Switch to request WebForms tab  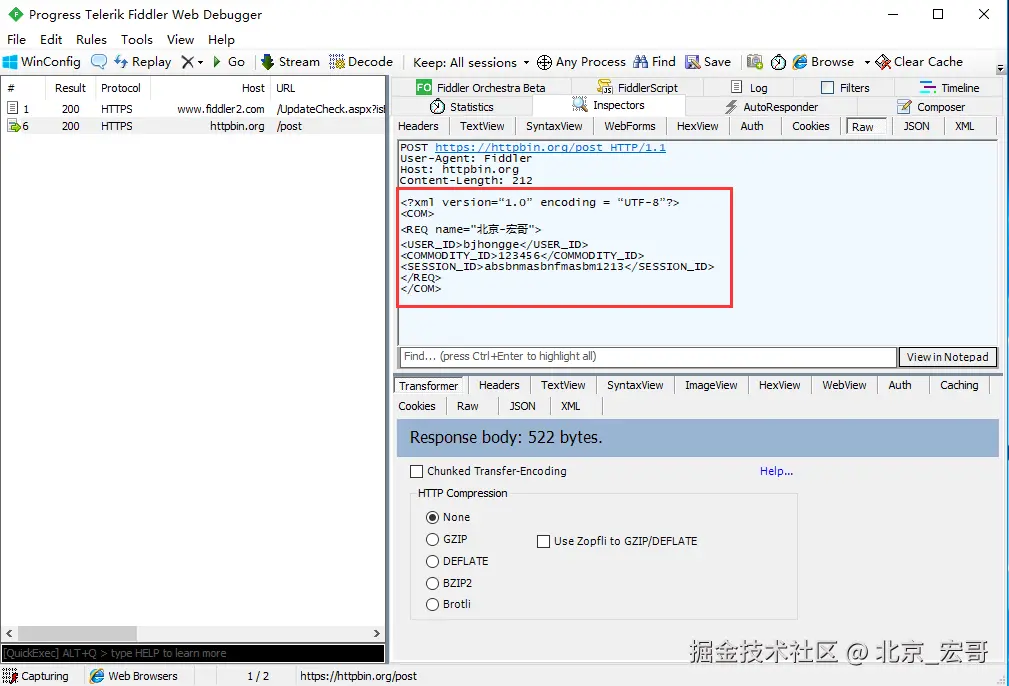pos(629,126)
